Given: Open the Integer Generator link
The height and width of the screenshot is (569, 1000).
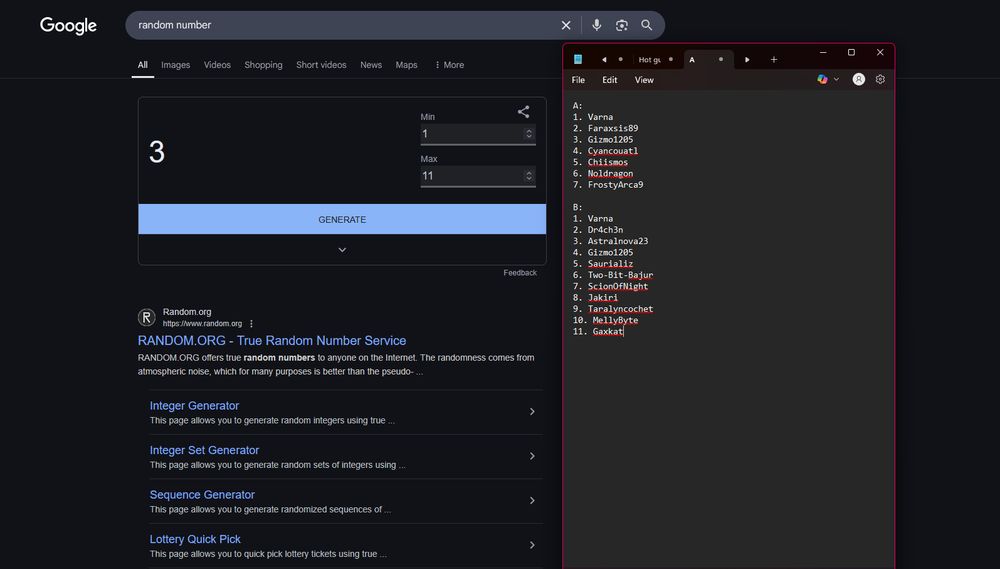Looking at the screenshot, I should pyautogui.click(x=195, y=406).
